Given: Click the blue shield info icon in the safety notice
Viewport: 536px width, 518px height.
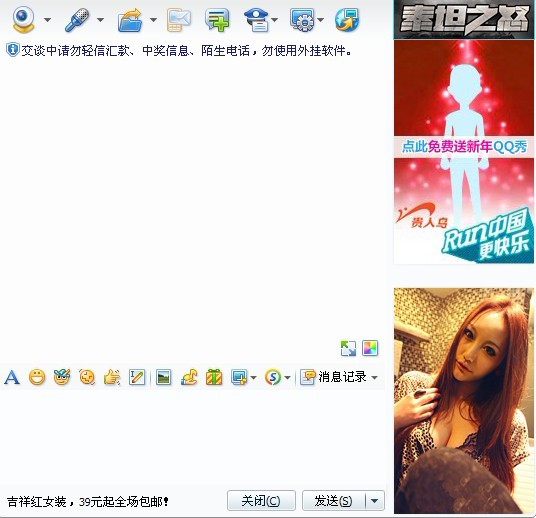Looking at the screenshot, I should (x=13, y=50).
